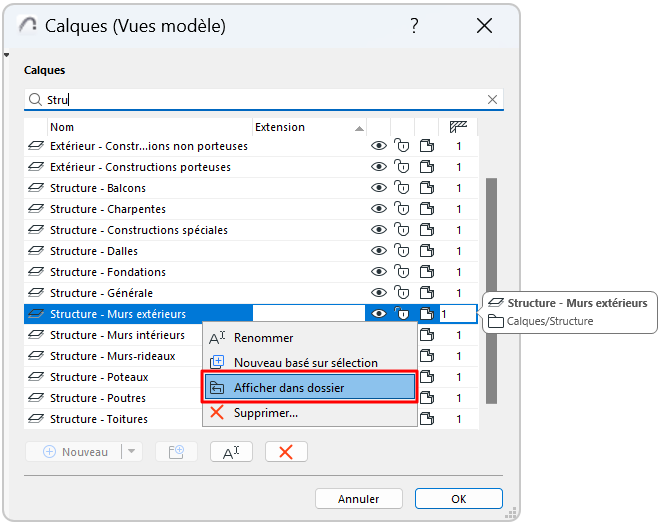Lock the Extérieur - Constr...ions non porteuses layer

pyautogui.click(x=402, y=146)
